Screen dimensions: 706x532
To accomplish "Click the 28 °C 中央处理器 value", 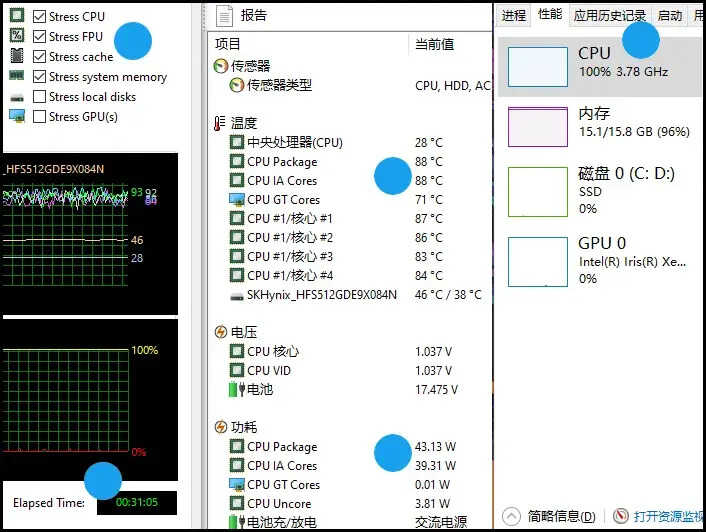I will tap(429, 143).
